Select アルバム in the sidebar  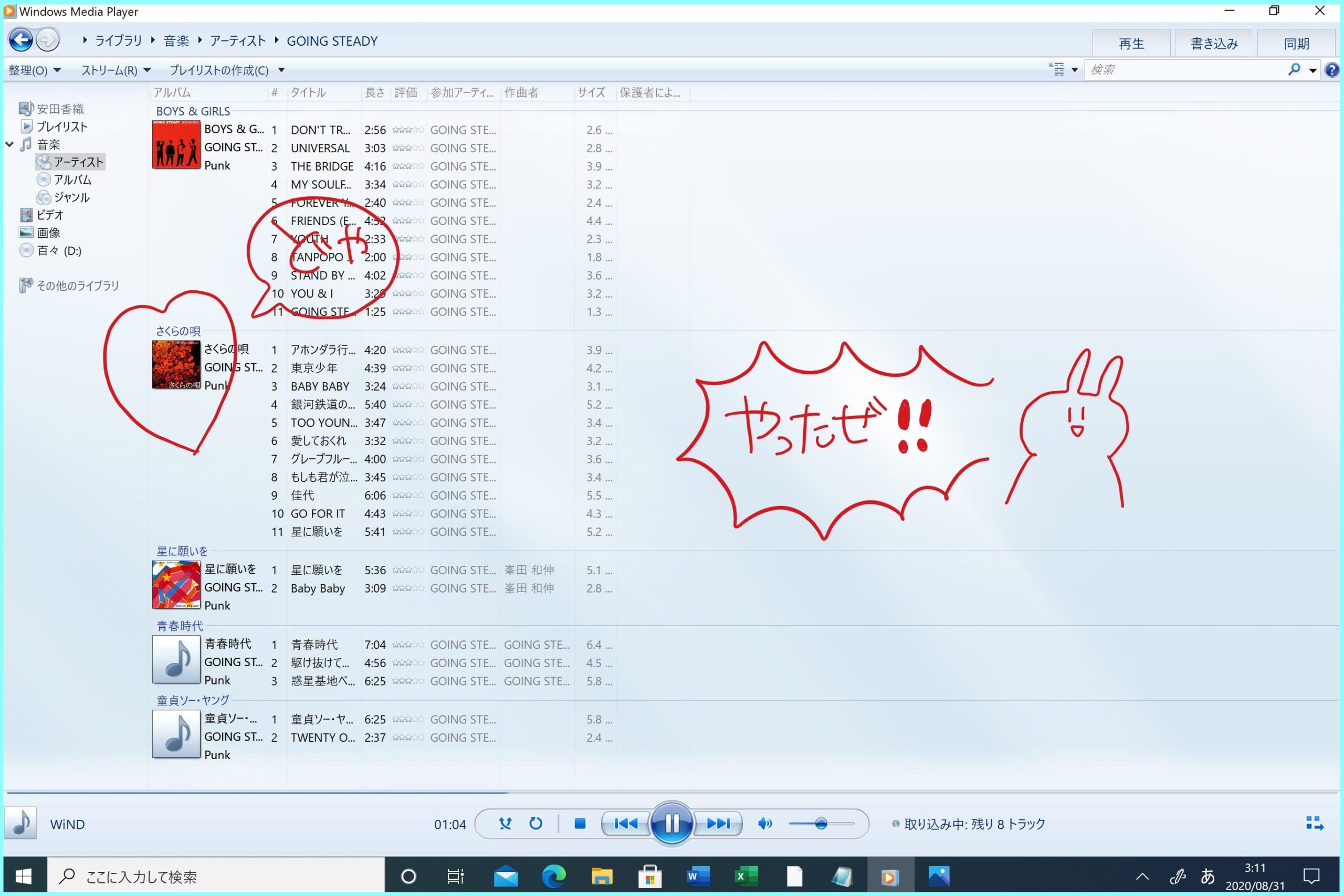(x=64, y=180)
